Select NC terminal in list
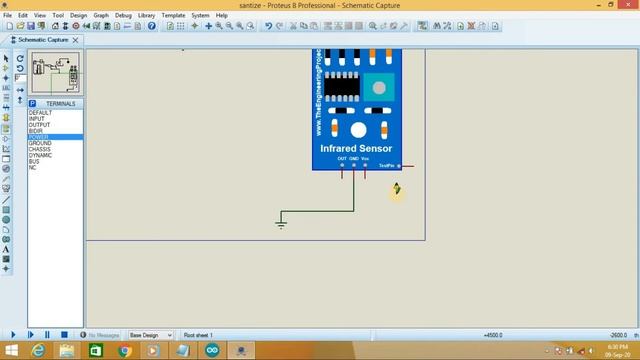This screenshot has width=640, height=360. click(x=56, y=168)
